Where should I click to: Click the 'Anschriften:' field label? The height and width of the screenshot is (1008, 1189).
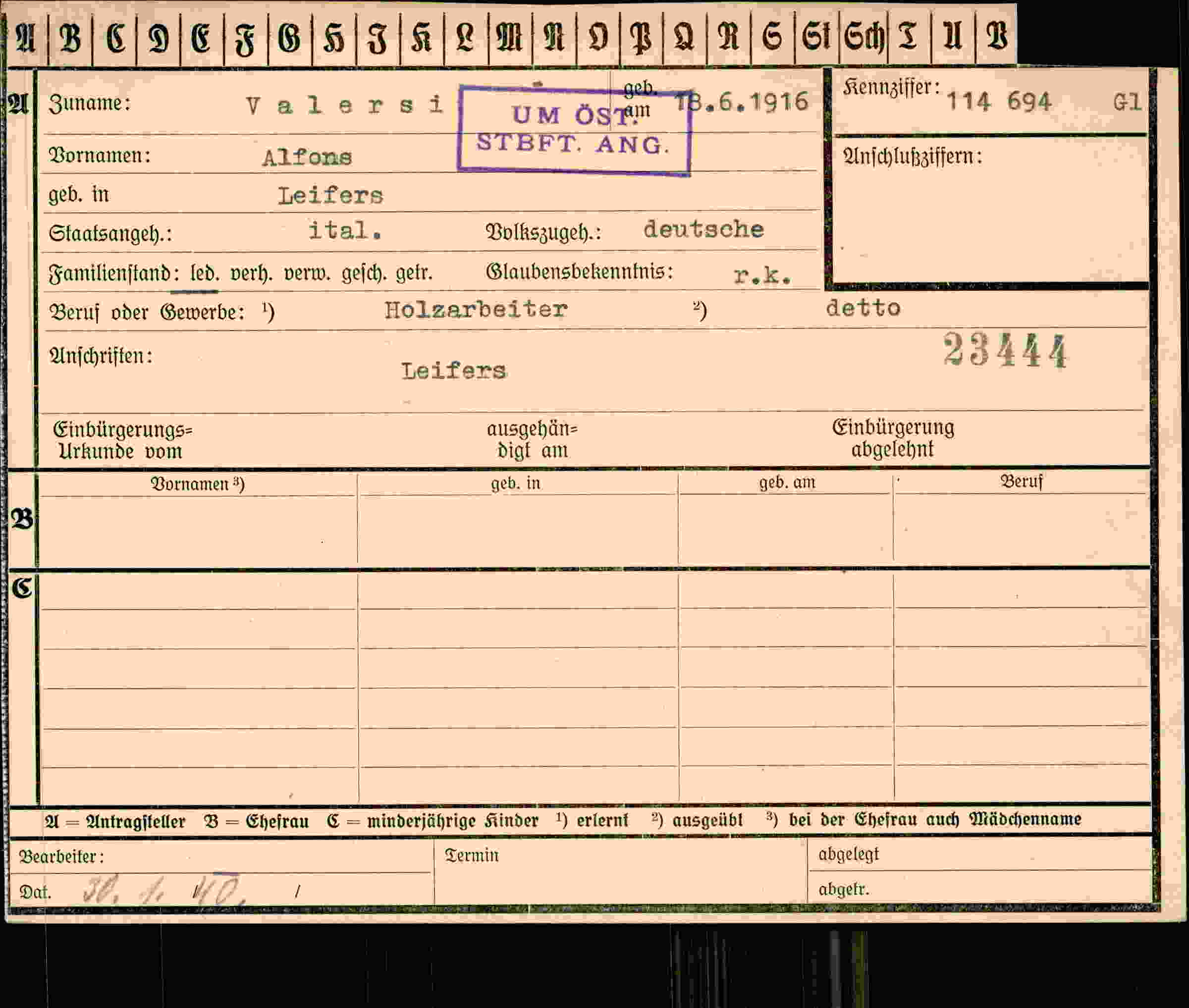coord(101,356)
